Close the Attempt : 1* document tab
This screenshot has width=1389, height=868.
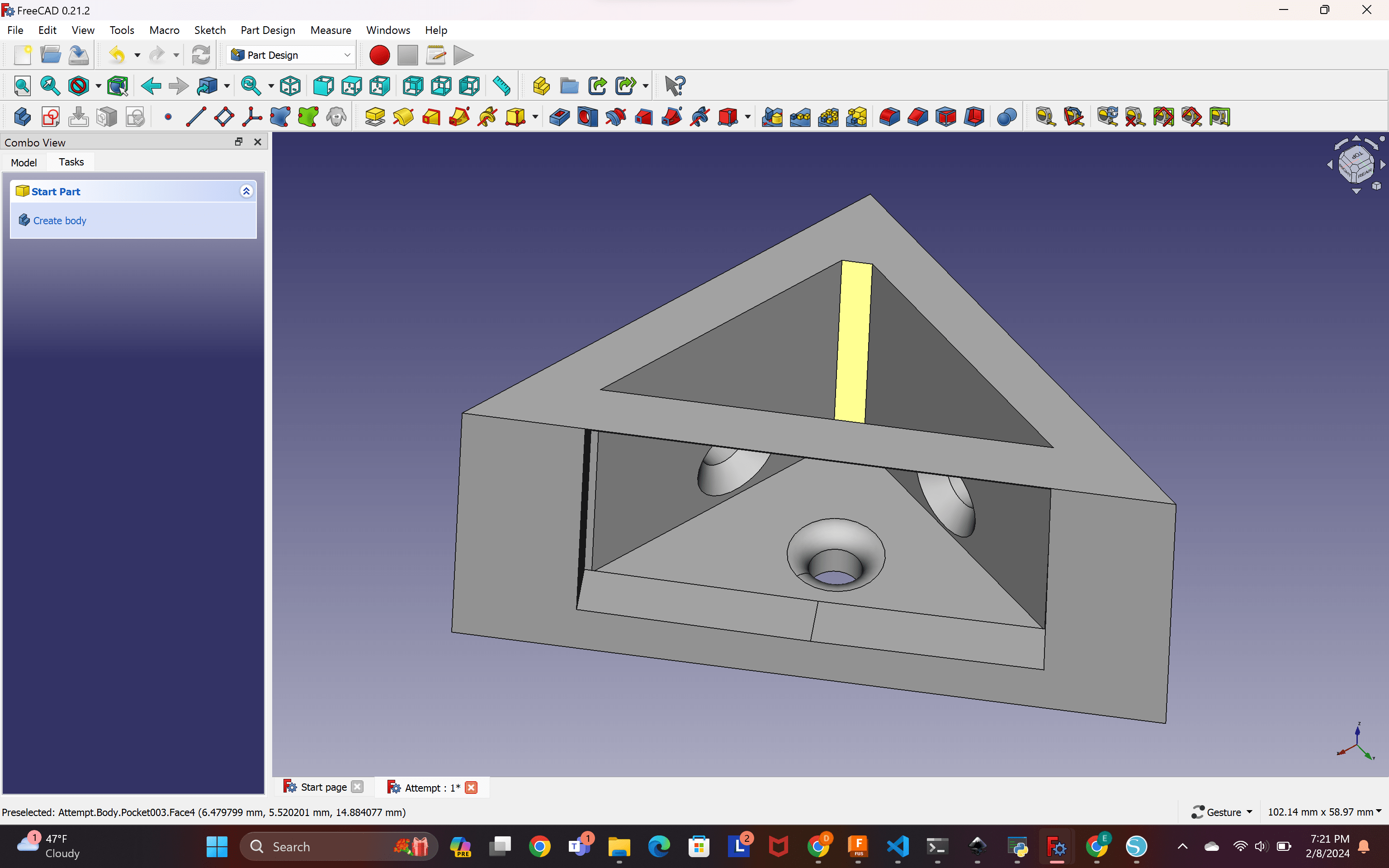coord(471,787)
